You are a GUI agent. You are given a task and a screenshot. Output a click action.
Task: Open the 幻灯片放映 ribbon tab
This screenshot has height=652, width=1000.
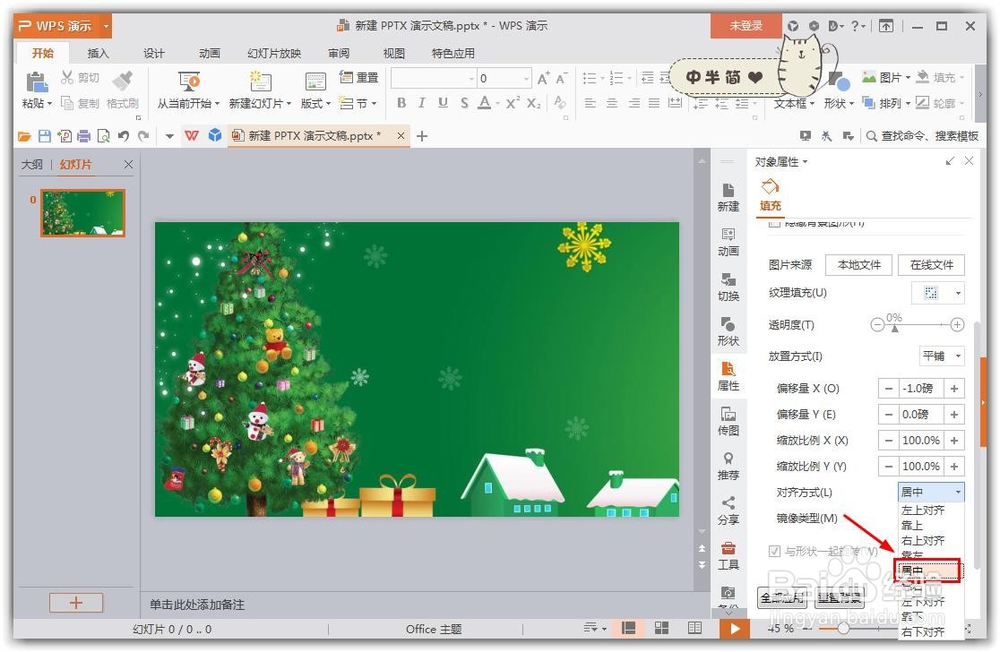pyautogui.click(x=274, y=53)
